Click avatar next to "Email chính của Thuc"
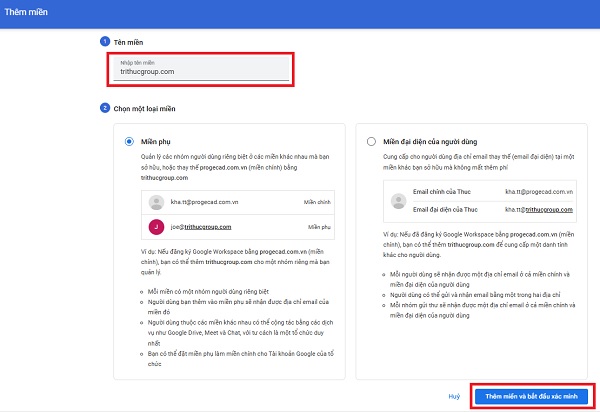 397,191
